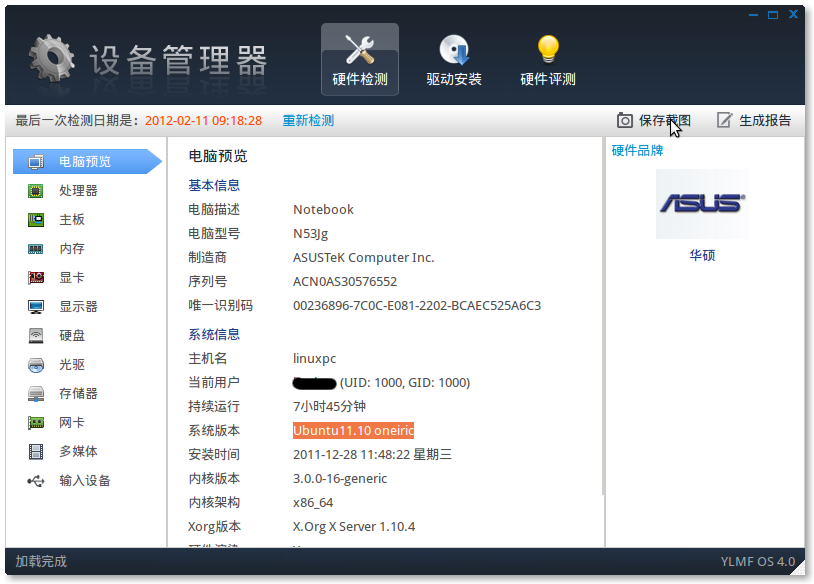This screenshot has height=584, width=814.
Task: Click the gear logo of 设备管理器
Action: (51, 59)
